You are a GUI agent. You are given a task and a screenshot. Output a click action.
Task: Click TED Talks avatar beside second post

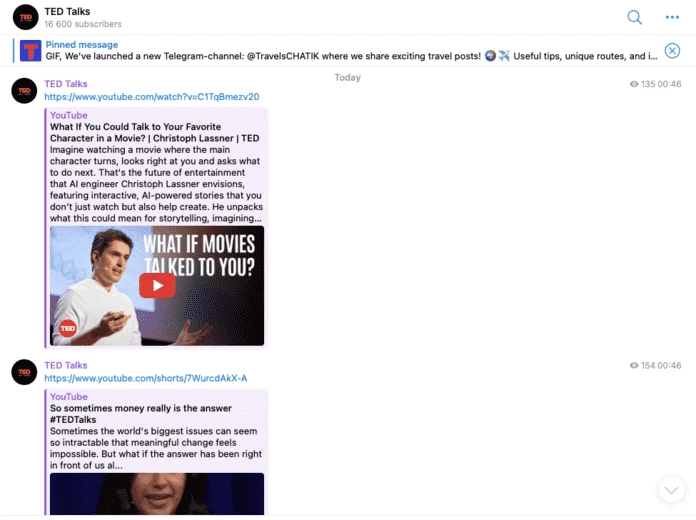point(25,372)
